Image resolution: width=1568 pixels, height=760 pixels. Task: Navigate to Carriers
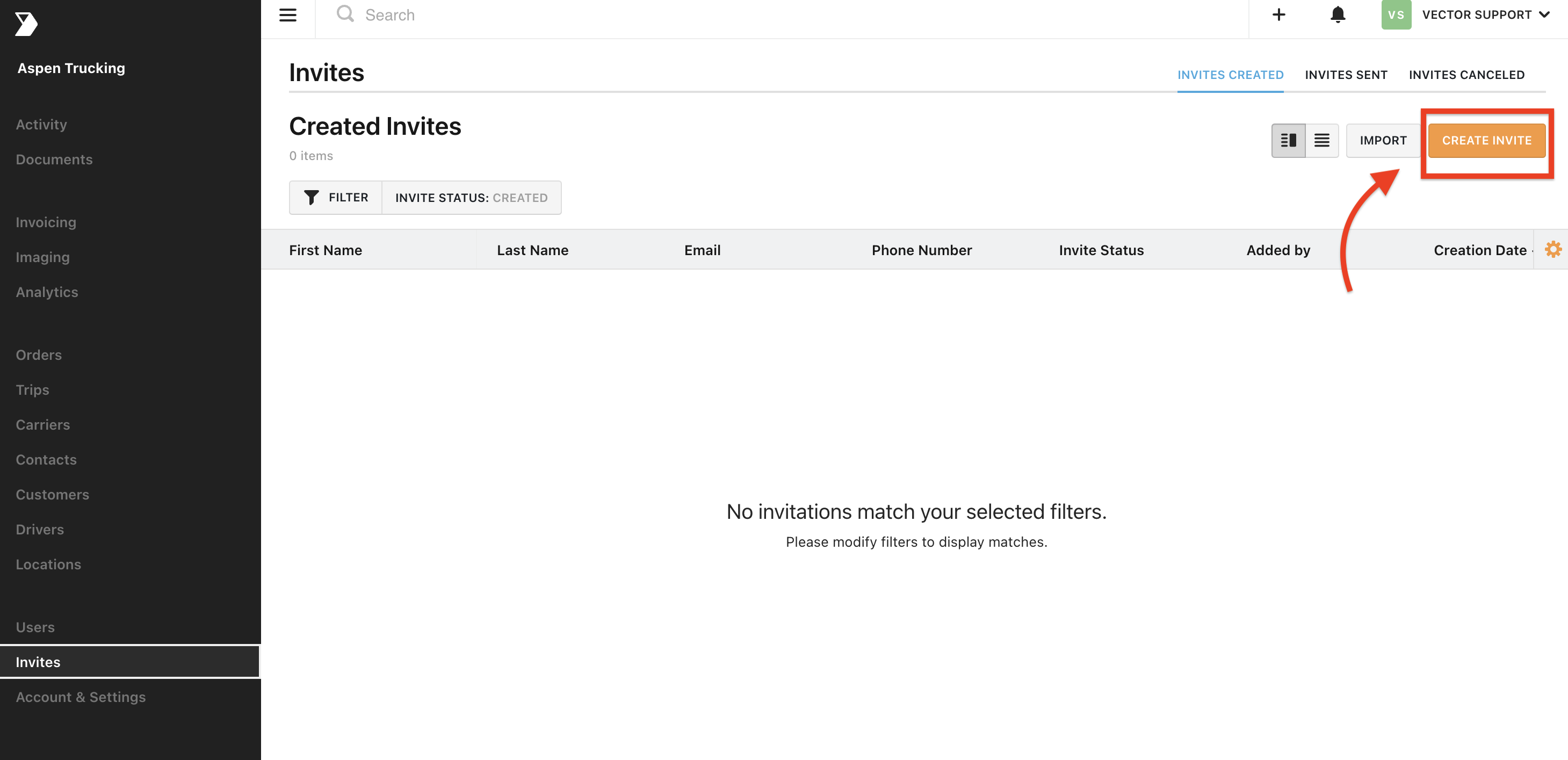pos(42,425)
